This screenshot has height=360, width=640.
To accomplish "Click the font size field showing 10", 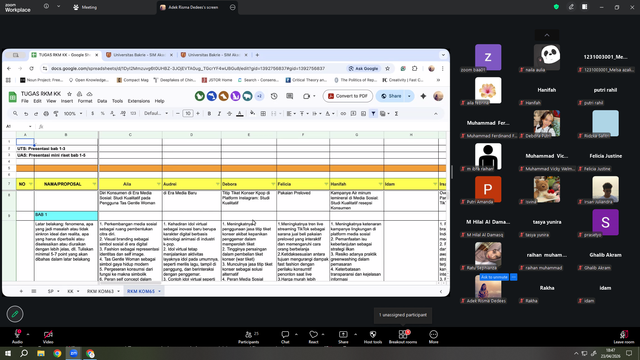I will (x=188, y=113).
